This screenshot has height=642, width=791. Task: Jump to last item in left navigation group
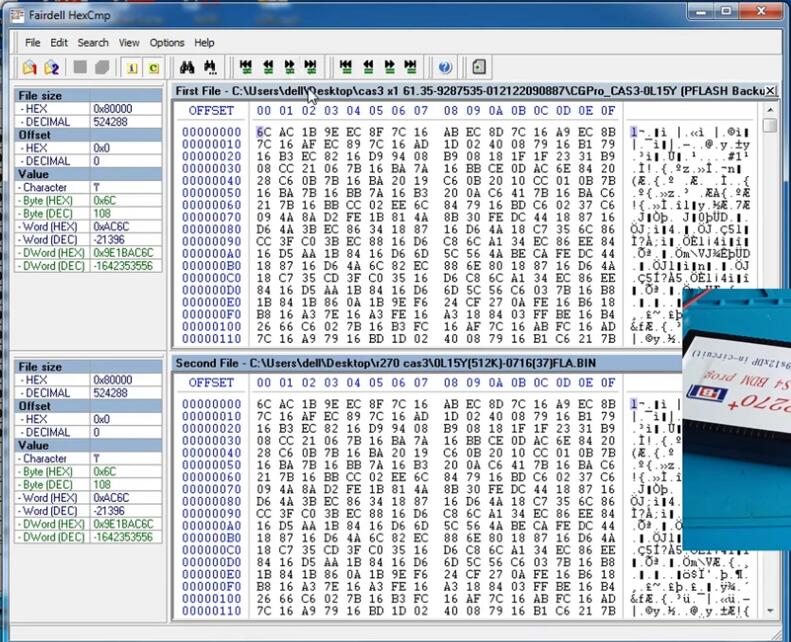pos(310,66)
